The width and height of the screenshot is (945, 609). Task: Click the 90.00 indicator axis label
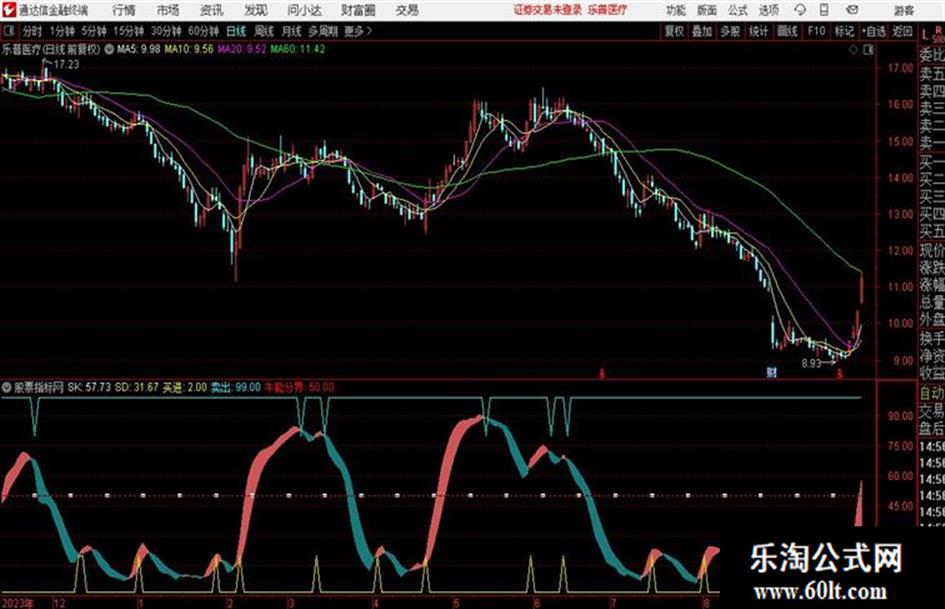point(900,416)
